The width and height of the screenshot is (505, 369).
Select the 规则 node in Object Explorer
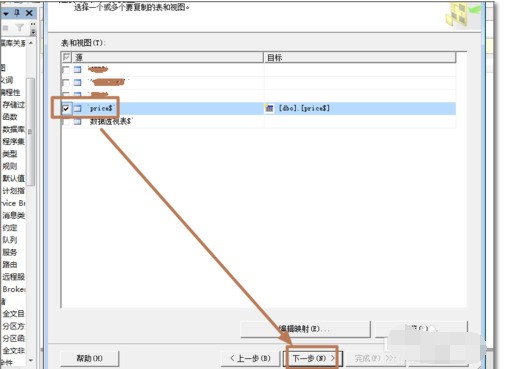pyautogui.click(x=10, y=166)
